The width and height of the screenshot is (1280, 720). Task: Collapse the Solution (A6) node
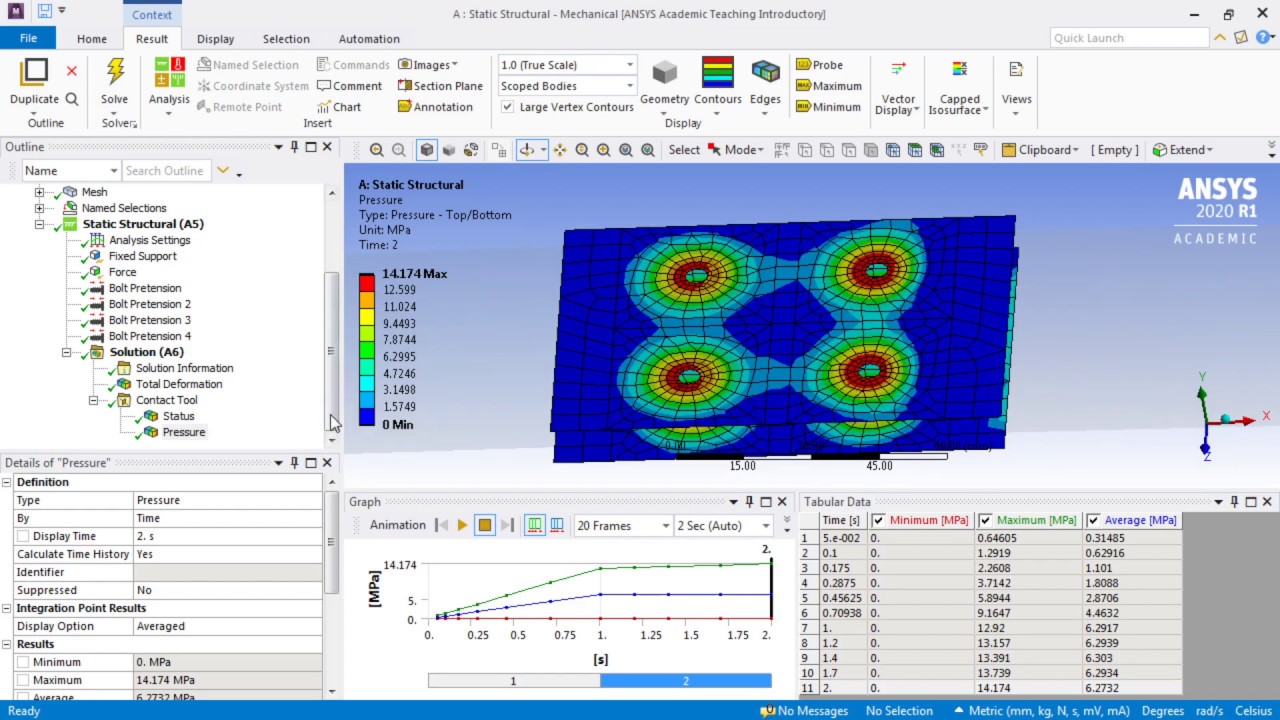67,352
